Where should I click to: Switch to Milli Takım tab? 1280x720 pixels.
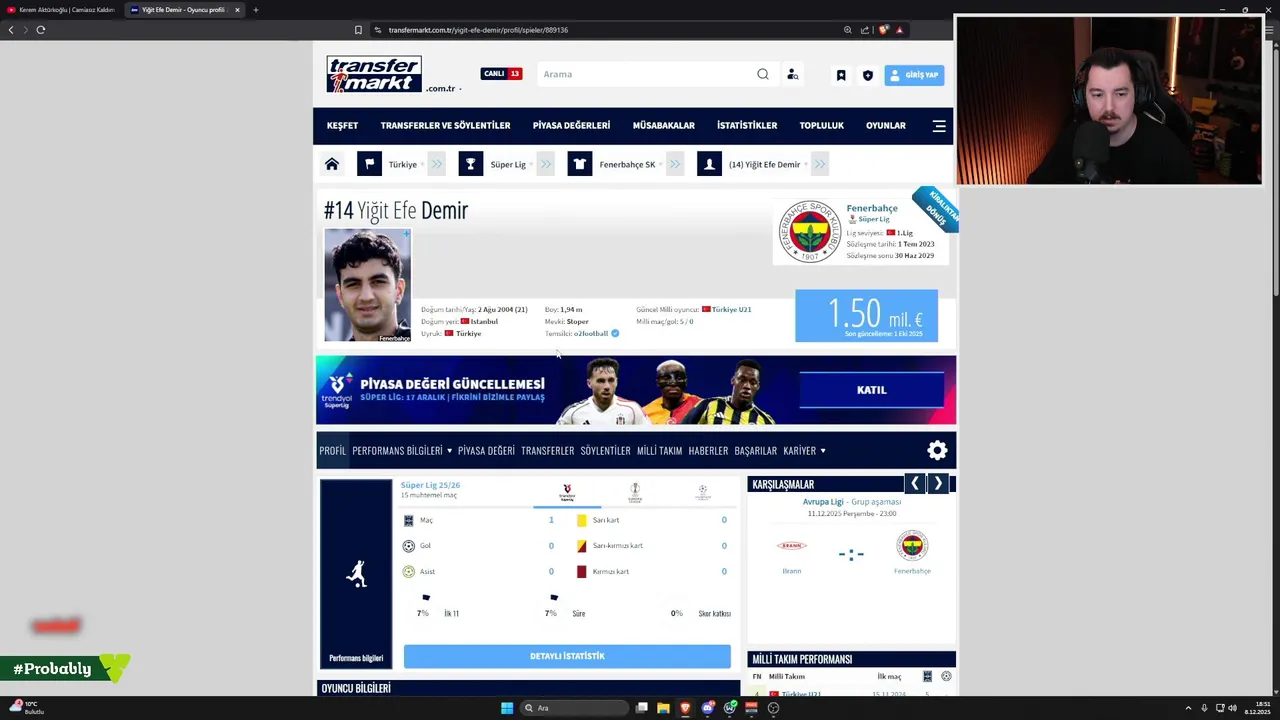659,451
